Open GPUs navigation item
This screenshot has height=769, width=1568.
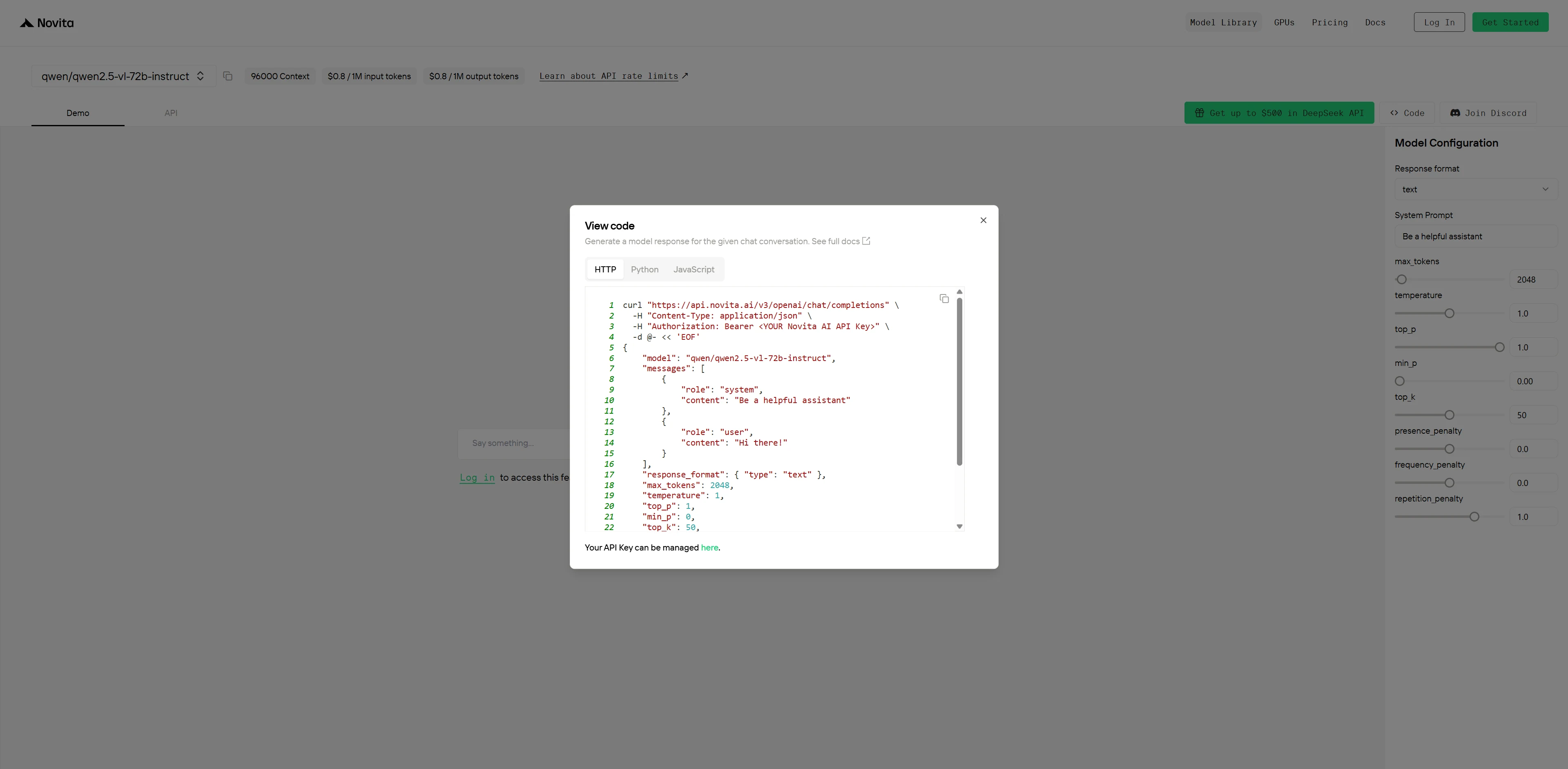point(1285,22)
